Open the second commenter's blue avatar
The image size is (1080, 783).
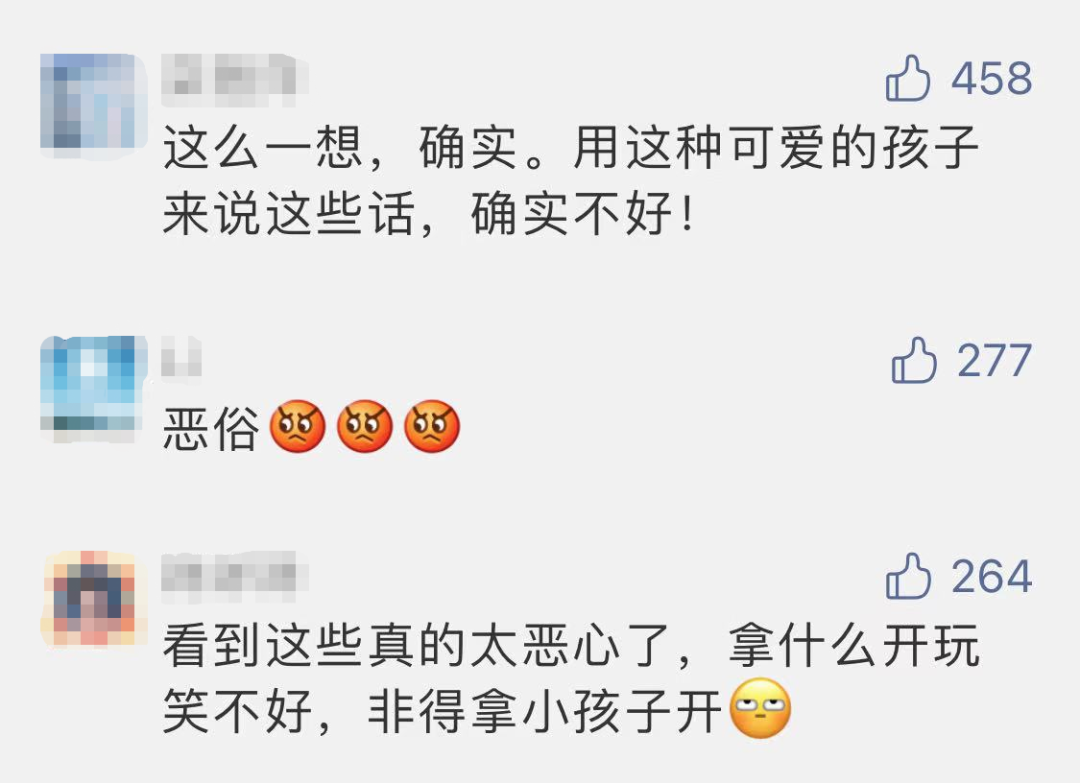(x=94, y=384)
